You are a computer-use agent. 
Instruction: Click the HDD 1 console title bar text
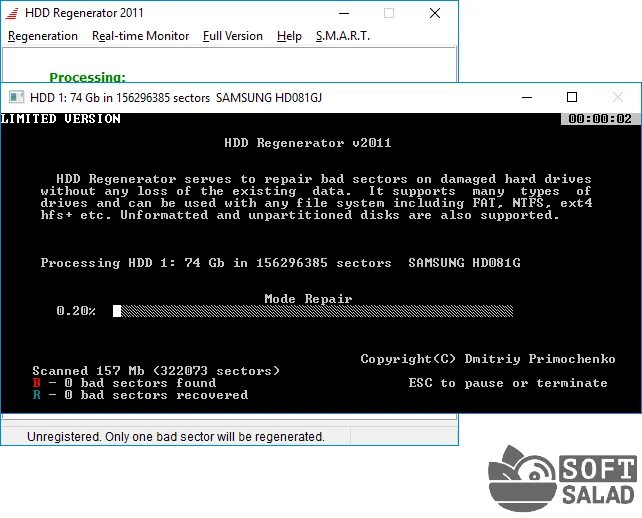click(x=176, y=98)
